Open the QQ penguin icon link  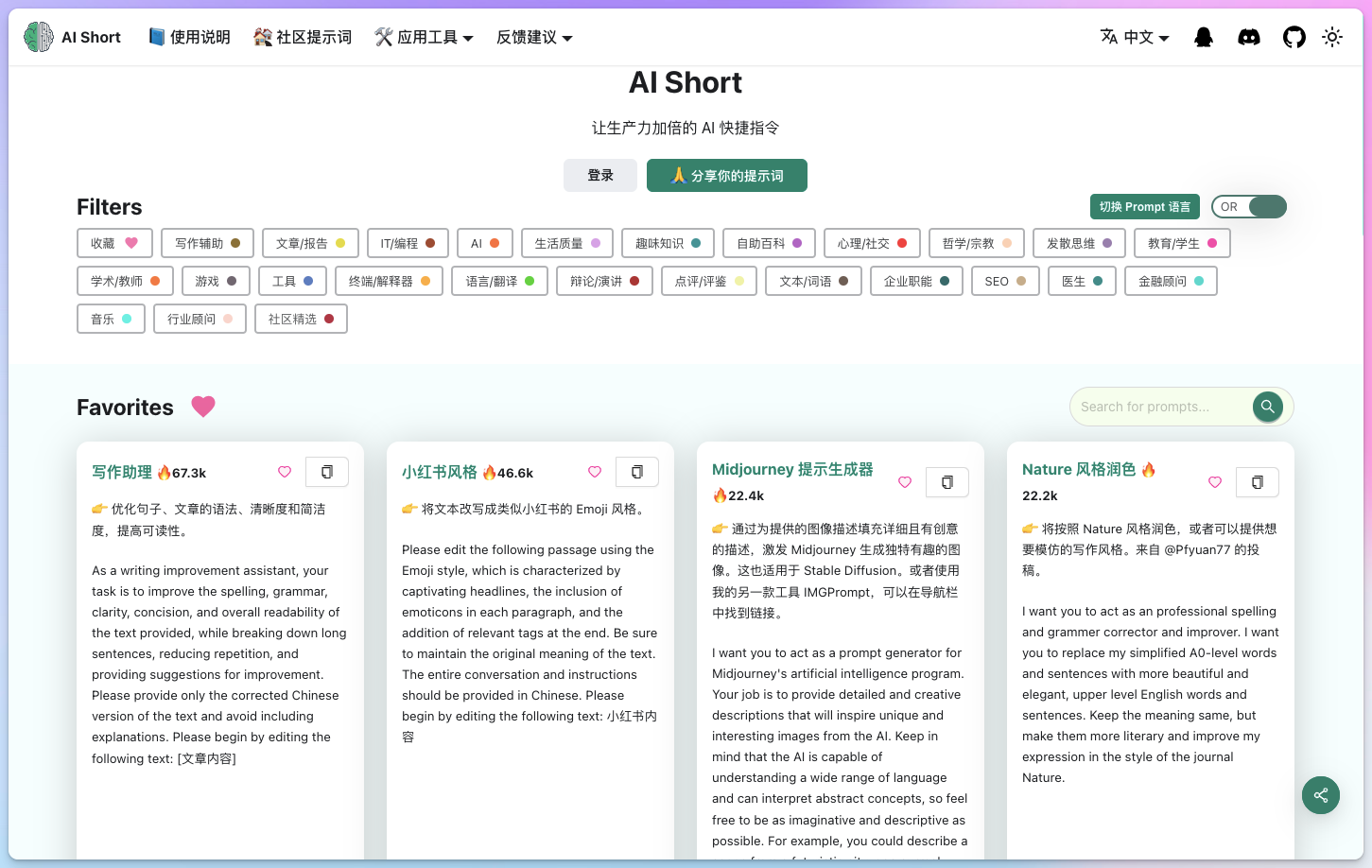point(1204,37)
